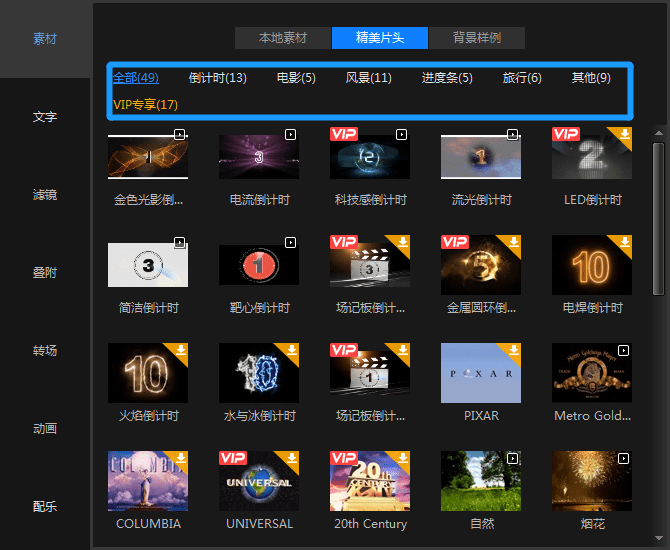The width and height of the screenshot is (670, 550).
Task: Click play icon on 靶心倒计时 thumbnail
Action: pyautogui.click(x=291, y=243)
